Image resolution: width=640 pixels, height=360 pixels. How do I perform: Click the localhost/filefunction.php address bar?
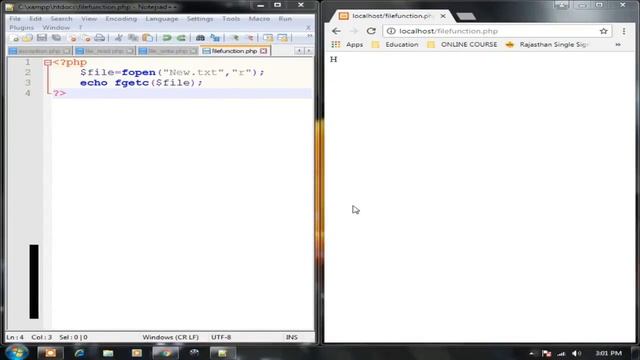(x=497, y=31)
